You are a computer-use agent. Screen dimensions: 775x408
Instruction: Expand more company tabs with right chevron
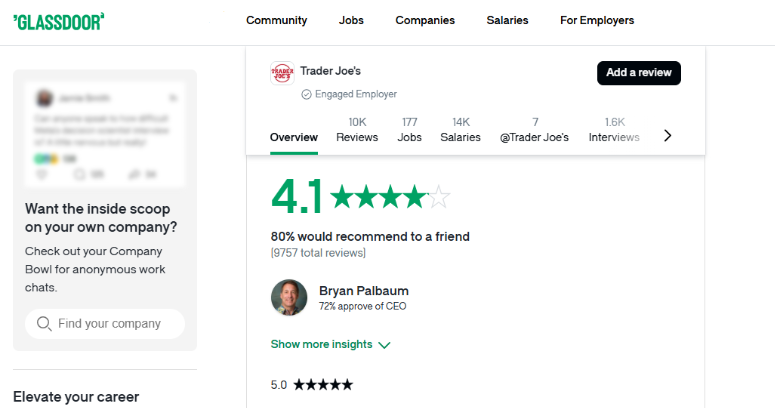click(x=667, y=136)
